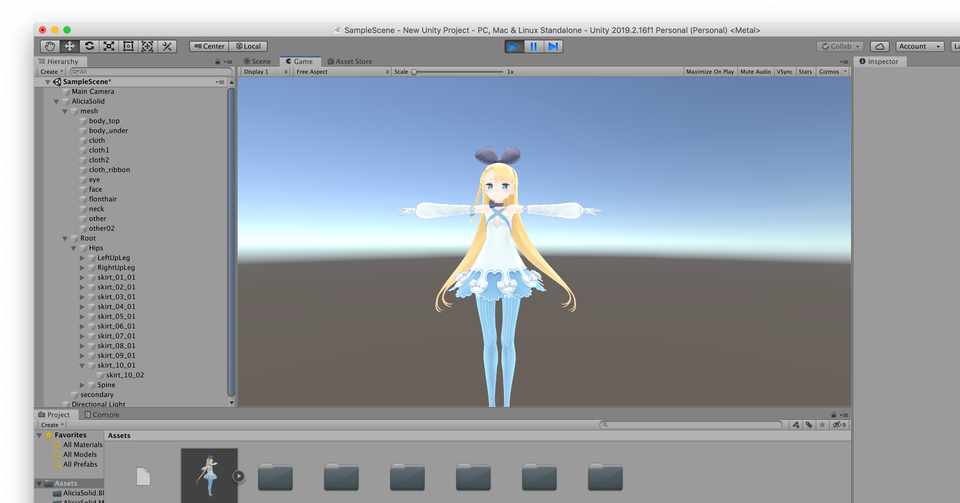
Task: Select the combined Transform tool
Action: (148, 47)
